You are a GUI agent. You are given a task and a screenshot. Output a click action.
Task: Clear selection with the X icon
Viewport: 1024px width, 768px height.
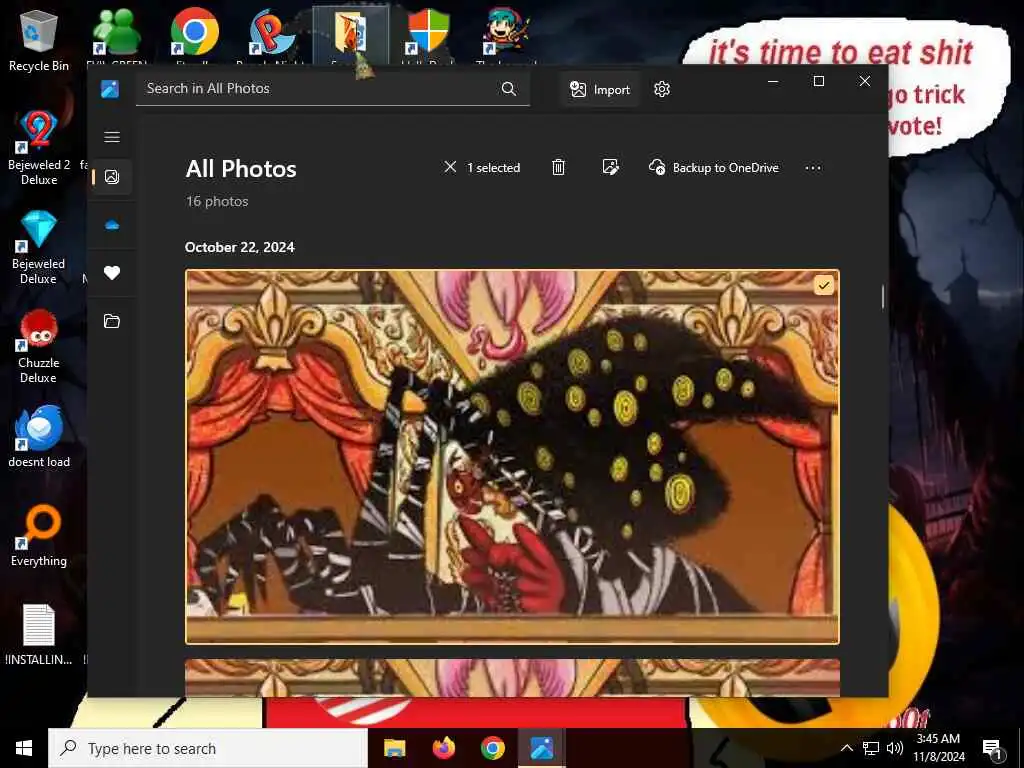tap(450, 167)
